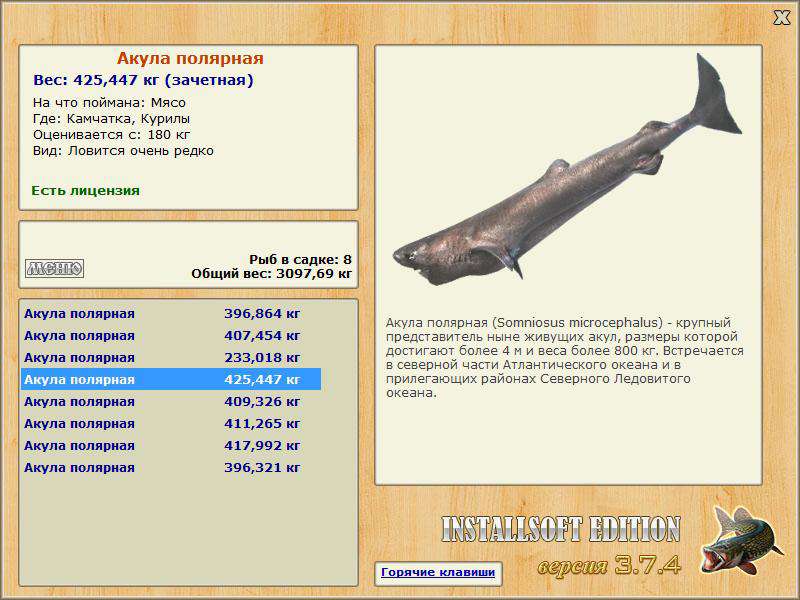Viewport: 800px width, 600px height.
Task: Select the 417,992 кг shark row
Action: 171,445
